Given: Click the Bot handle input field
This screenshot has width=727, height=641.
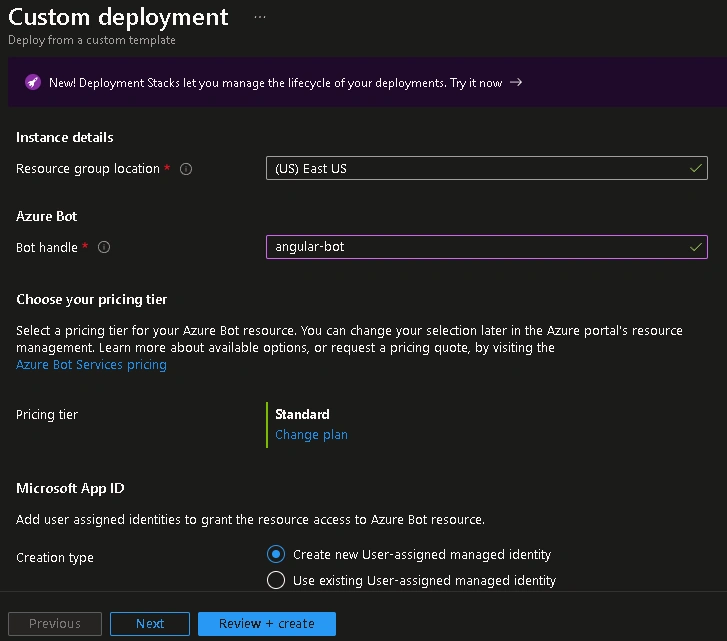Looking at the screenshot, I should click(x=486, y=247).
